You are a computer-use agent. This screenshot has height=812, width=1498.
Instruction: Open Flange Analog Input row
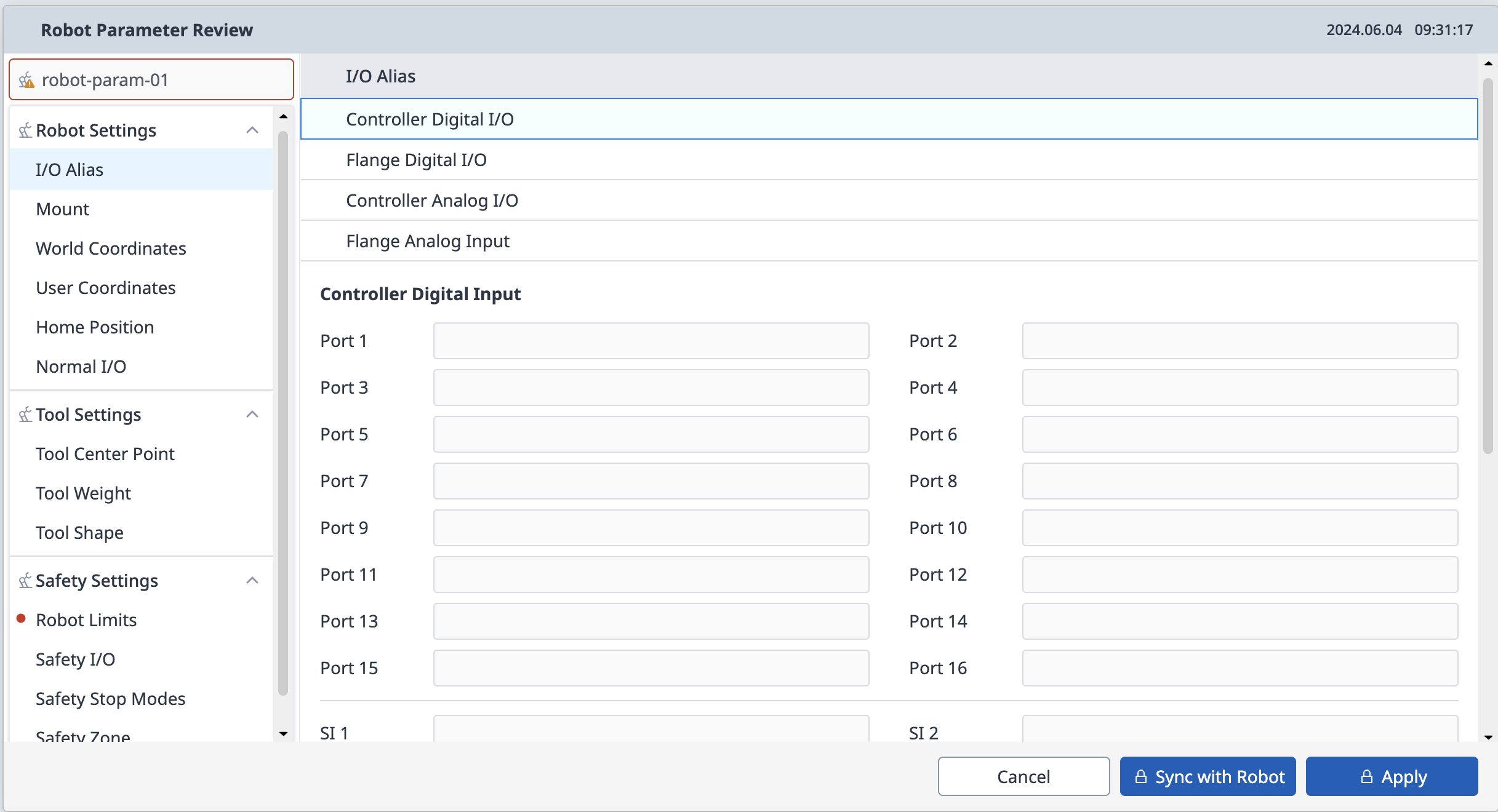(x=427, y=241)
